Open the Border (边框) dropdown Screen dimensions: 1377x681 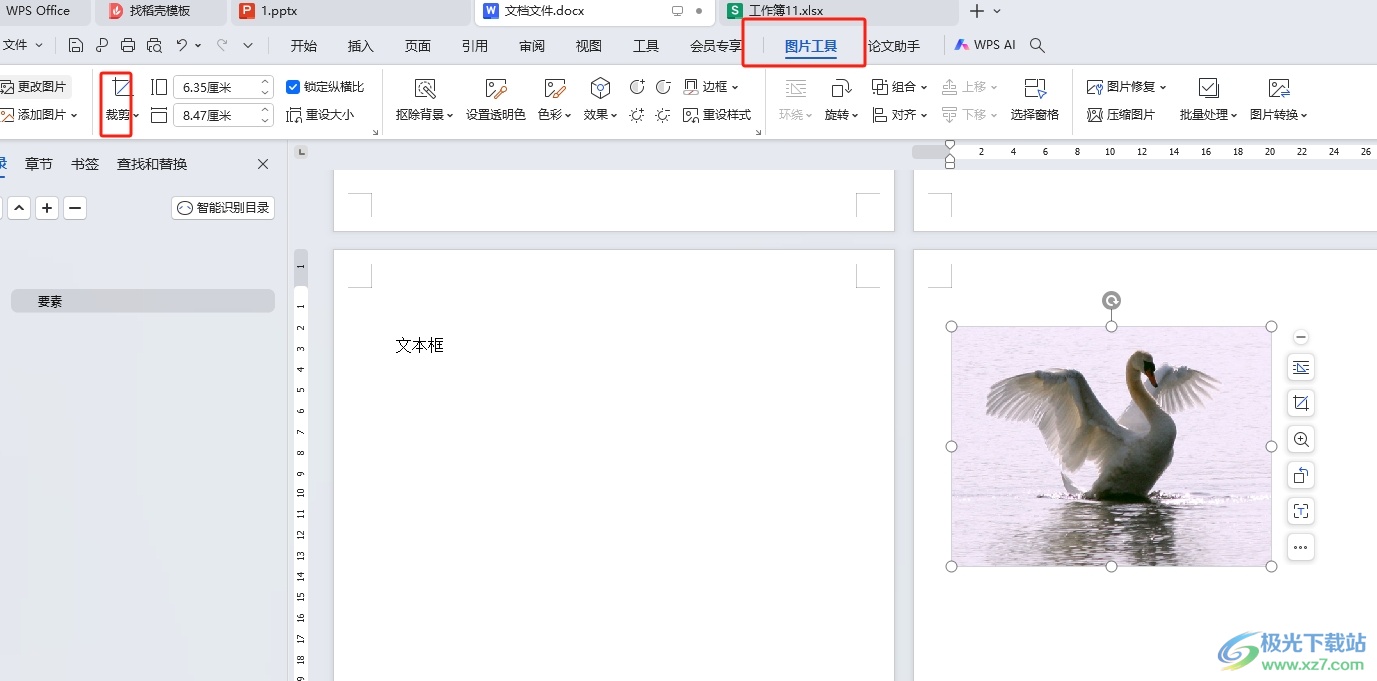pyautogui.click(x=735, y=88)
